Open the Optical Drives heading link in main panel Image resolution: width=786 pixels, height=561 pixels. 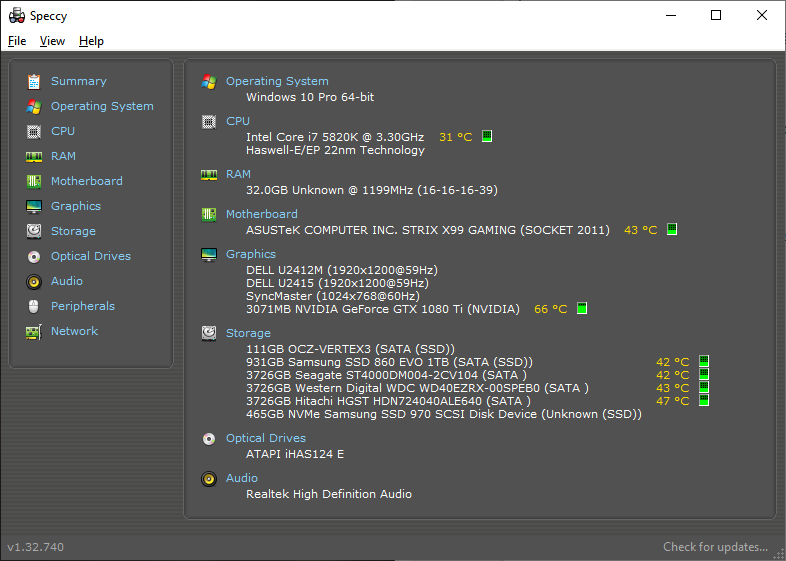(266, 439)
